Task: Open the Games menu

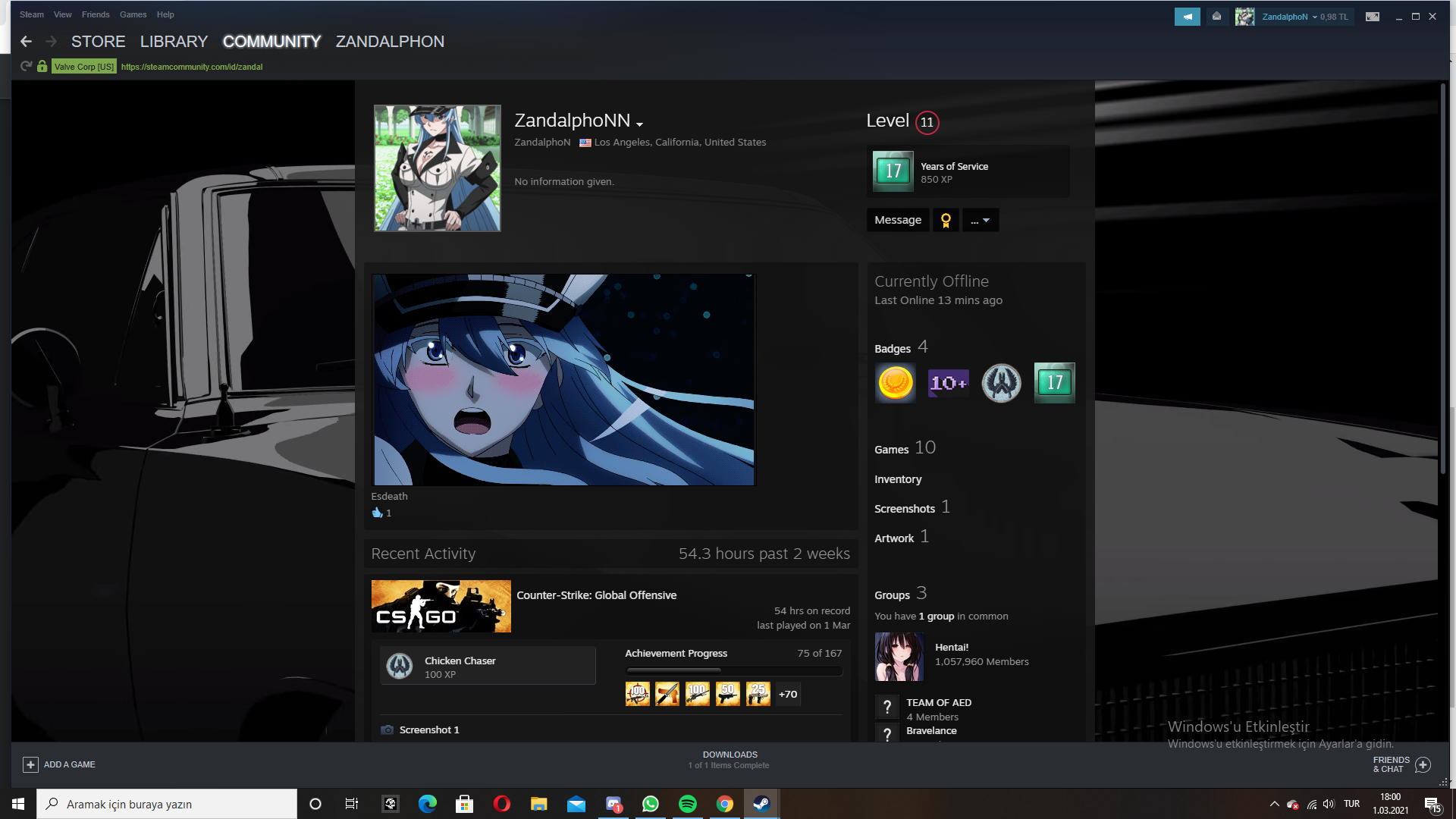Action: tap(133, 14)
